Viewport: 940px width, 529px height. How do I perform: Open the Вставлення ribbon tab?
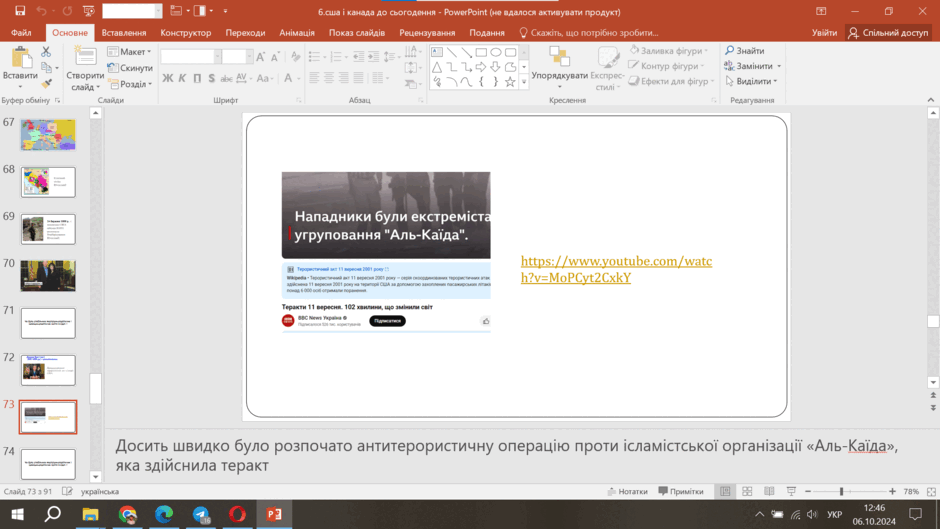[124, 32]
